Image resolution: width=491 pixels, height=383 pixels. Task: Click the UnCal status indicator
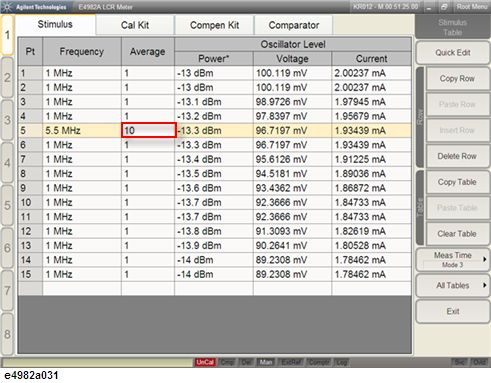205,362
